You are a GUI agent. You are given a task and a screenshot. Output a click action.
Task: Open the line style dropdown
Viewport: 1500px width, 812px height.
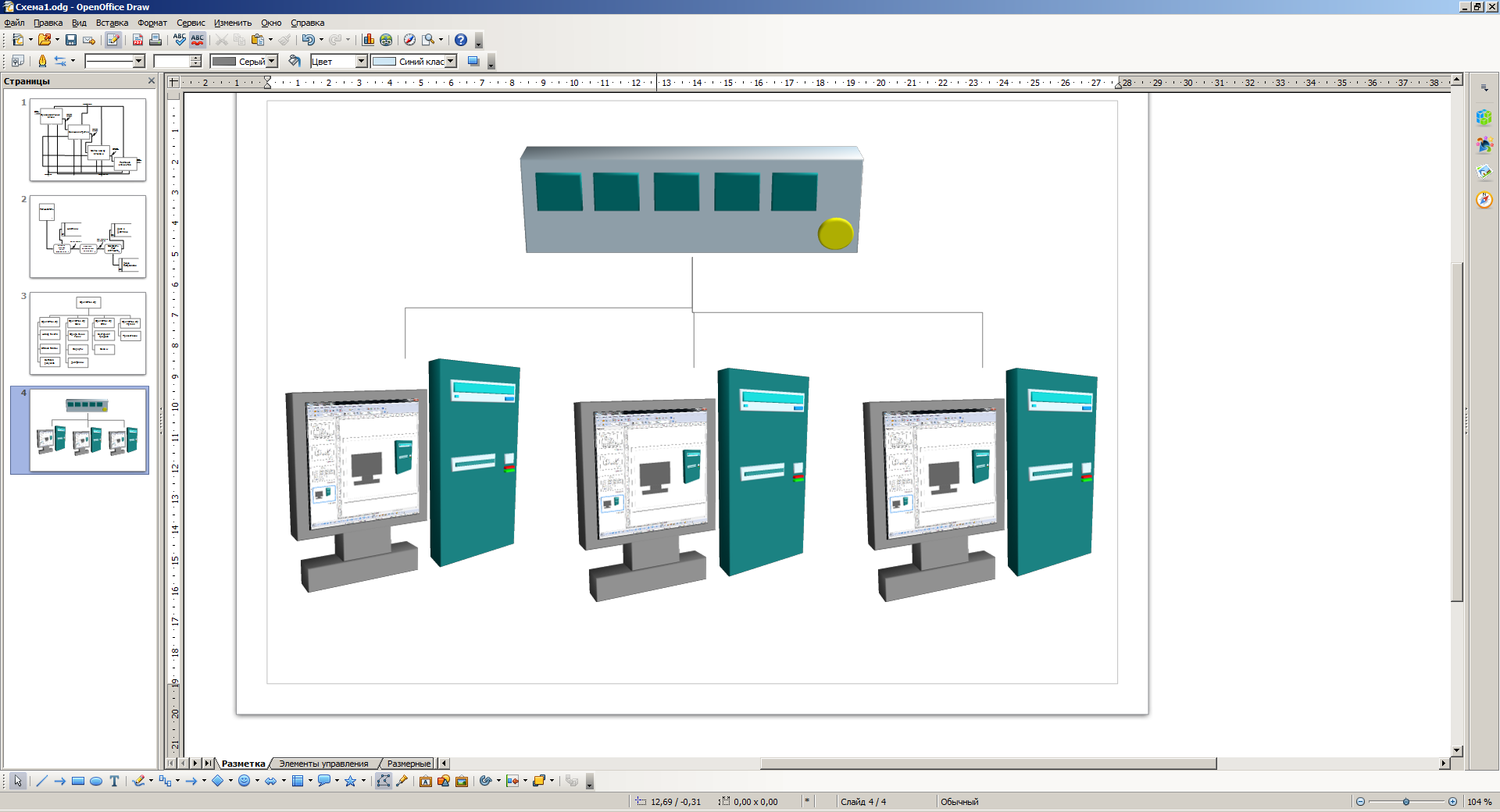(x=139, y=61)
